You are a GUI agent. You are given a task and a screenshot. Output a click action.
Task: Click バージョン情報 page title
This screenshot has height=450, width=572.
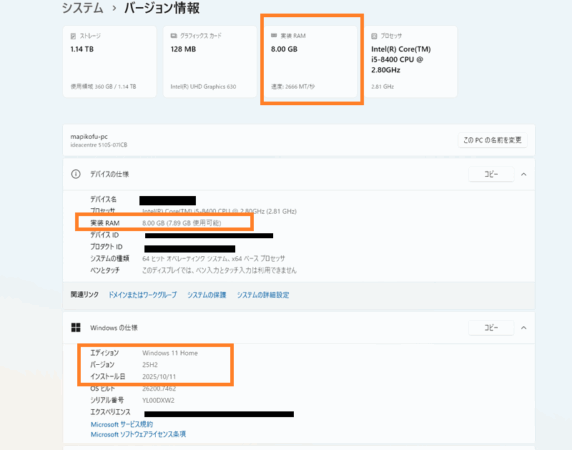point(162,8)
